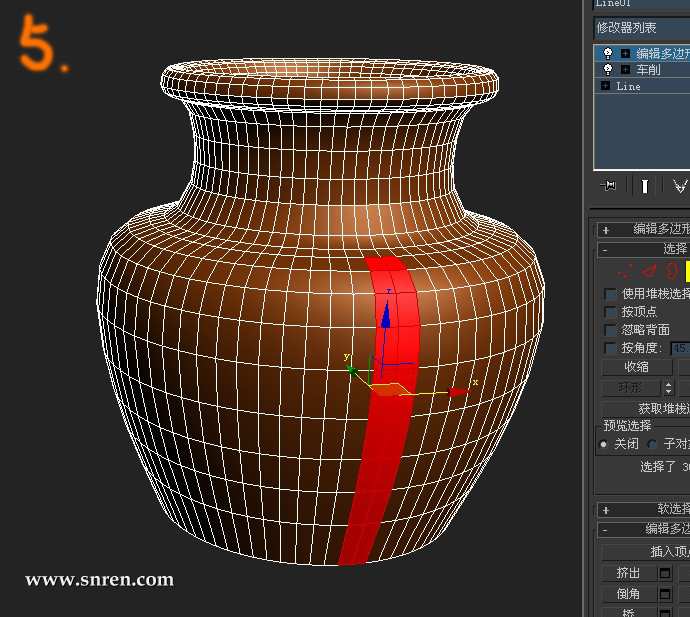Select the Edge sub-object level icon
Image resolution: width=690 pixels, height=617 pixels.
click(648, 271)
